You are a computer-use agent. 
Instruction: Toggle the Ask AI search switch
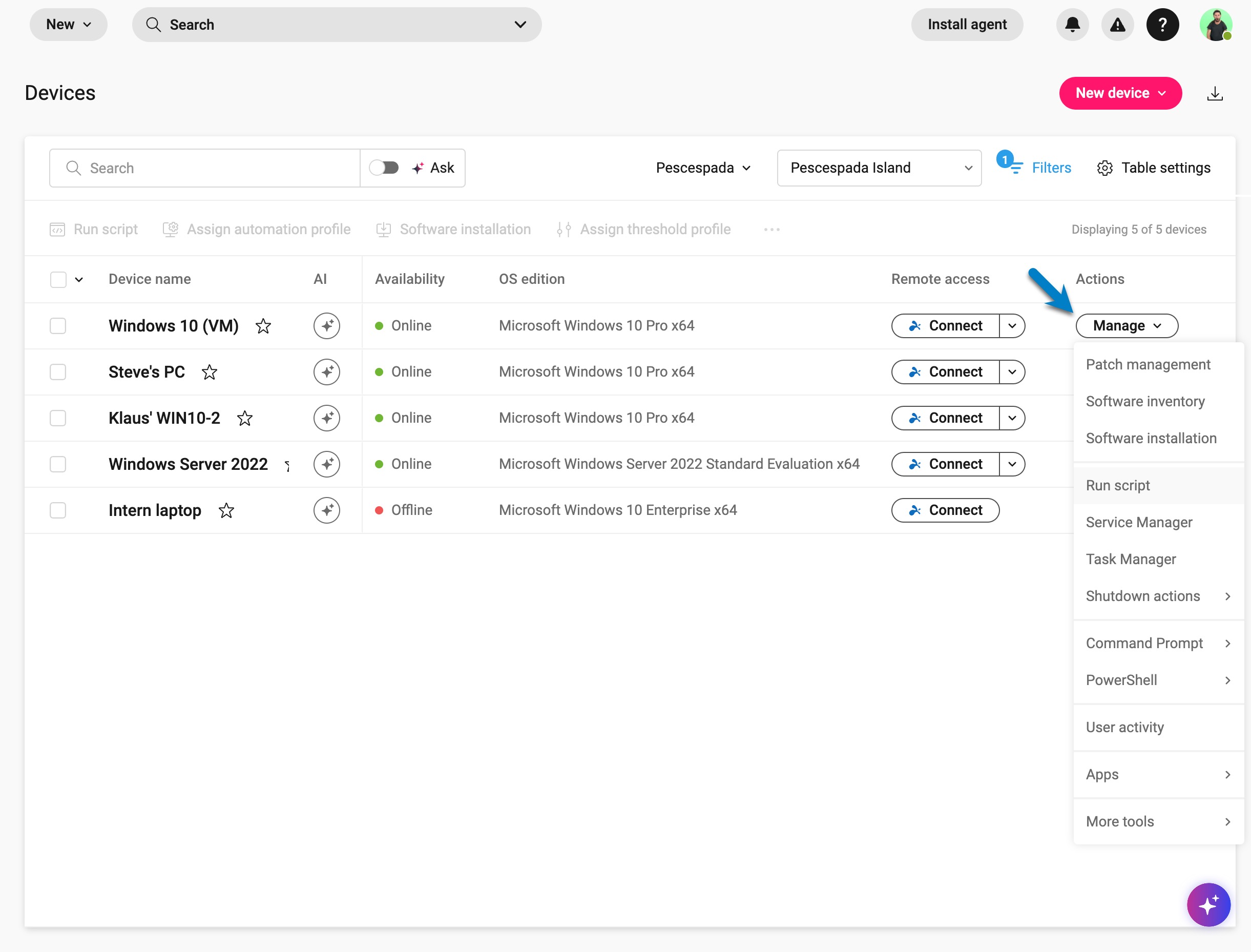click(x=384, y=168)
